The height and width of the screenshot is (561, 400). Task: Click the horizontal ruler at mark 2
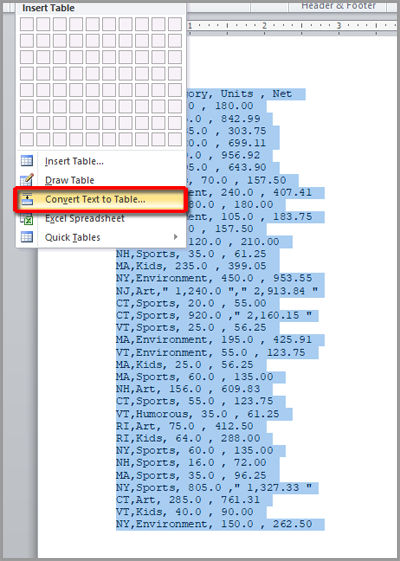(264, 26)
